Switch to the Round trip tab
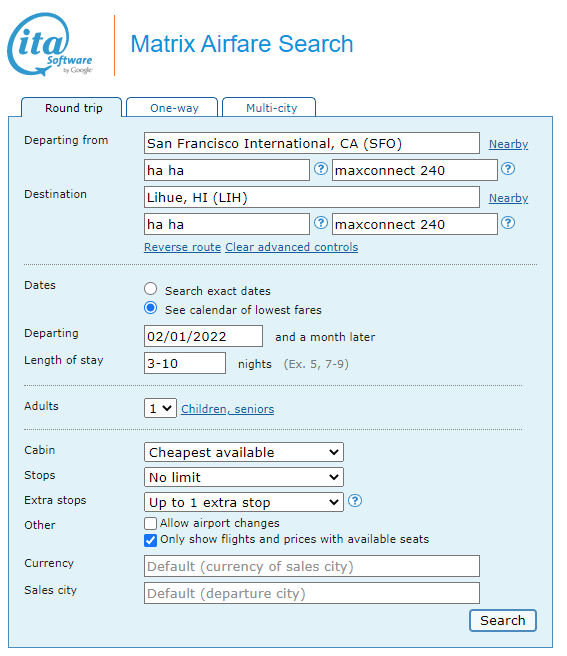Screen dimensions: 567x656 (x=72, y=108)
